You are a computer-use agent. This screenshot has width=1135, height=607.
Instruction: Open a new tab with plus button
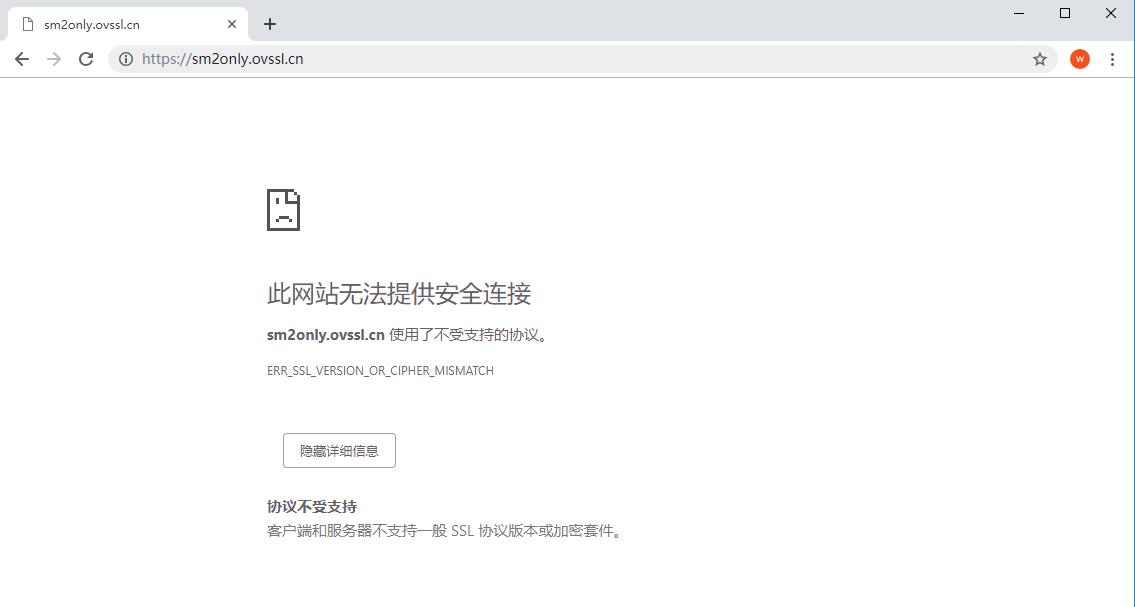[270, 24]
